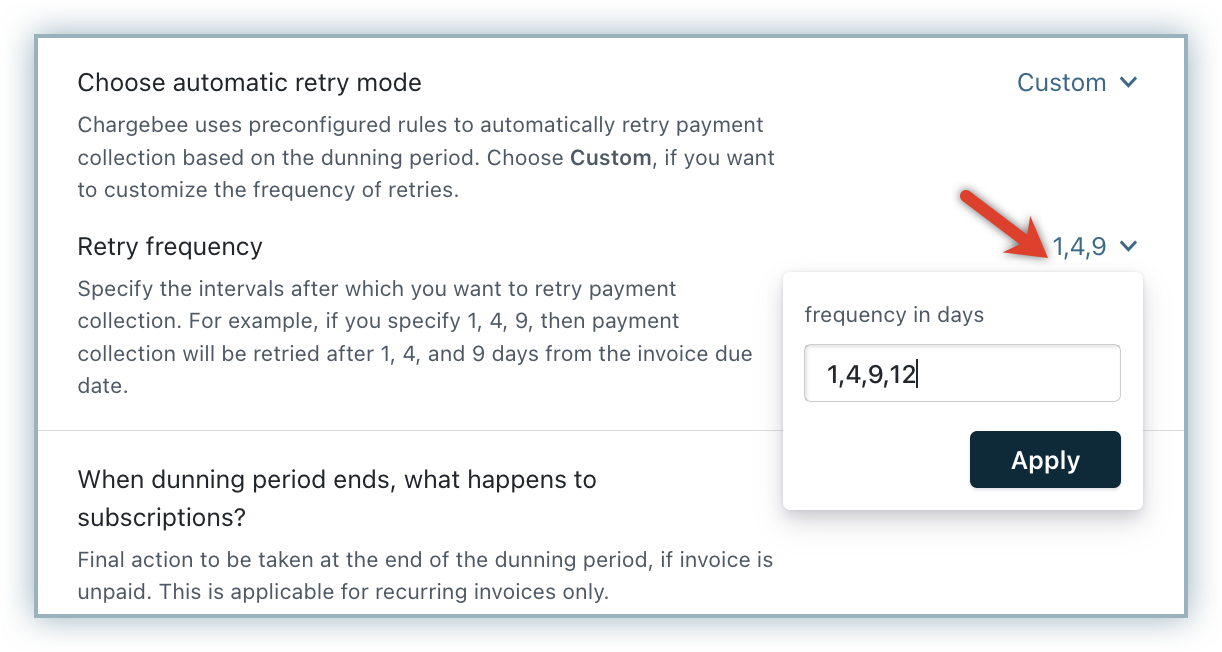Expand the 1,4,9 retry frequency selector
Viewport: 1222px width, 652px height.
(x=1079, y=247)
